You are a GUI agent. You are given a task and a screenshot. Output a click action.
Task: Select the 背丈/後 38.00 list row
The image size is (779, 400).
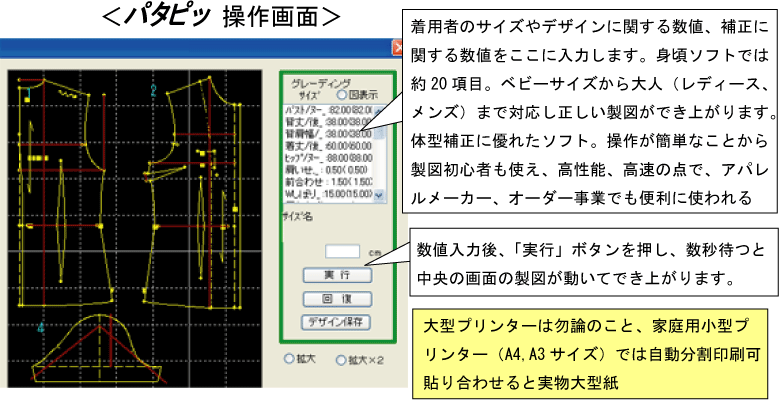point(328,123)
